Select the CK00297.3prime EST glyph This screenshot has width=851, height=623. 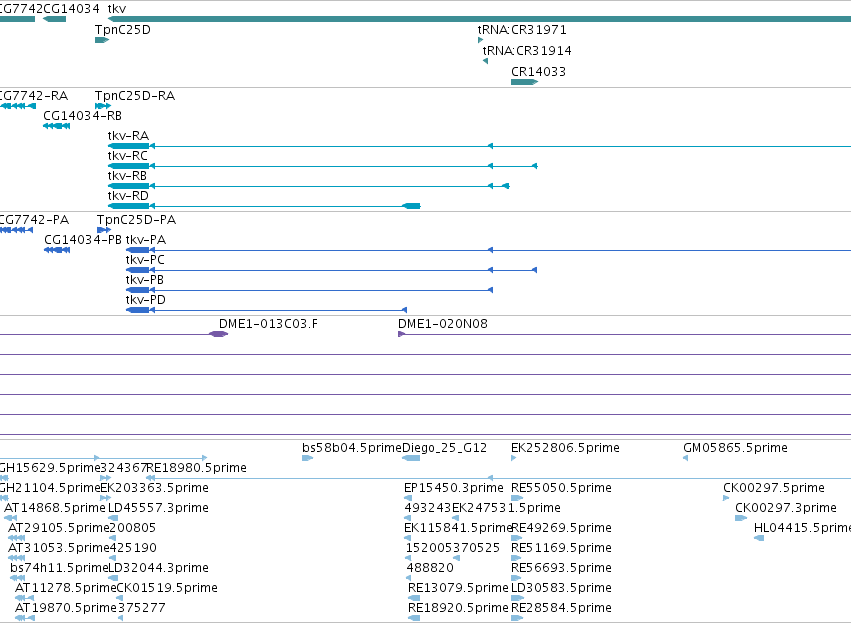tap(741, 518)
